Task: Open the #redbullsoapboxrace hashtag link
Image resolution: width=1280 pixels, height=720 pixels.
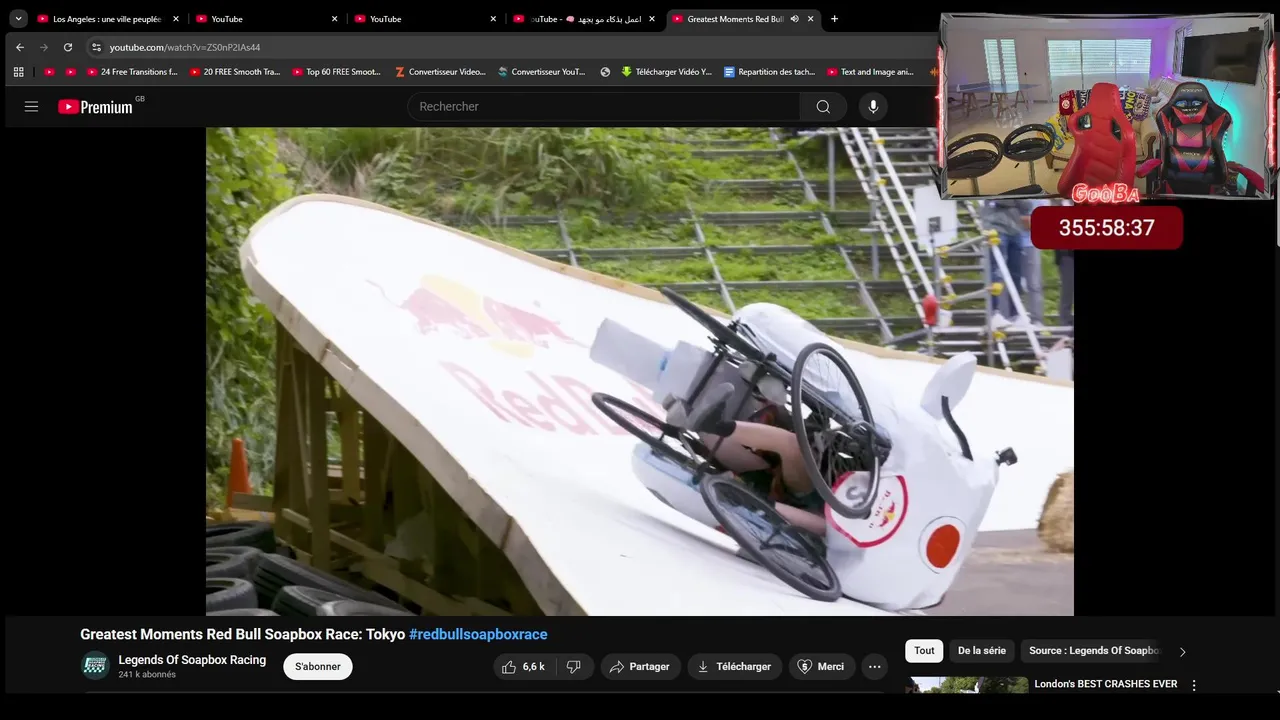Action: pyautogui.click(x=478, y=635)
